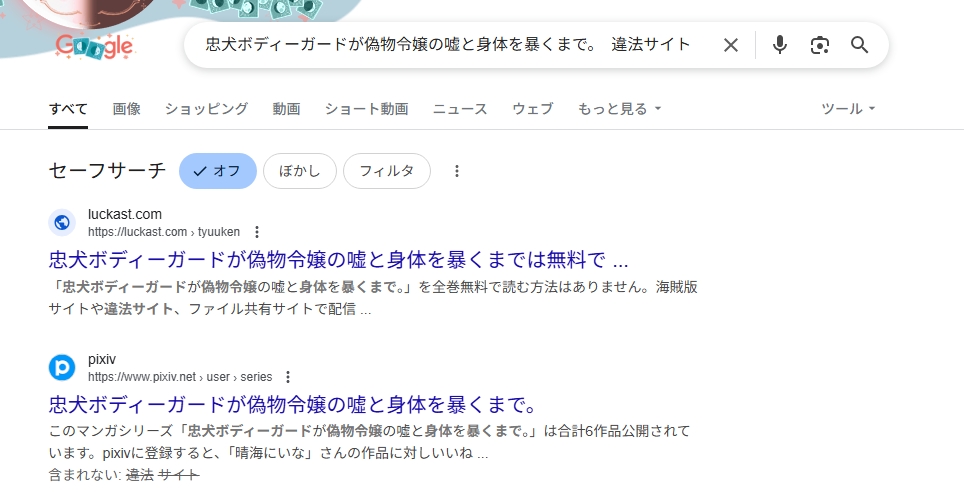Open luckast result three-dot menu
Viewport: 964px width, 503px height.
257,232
